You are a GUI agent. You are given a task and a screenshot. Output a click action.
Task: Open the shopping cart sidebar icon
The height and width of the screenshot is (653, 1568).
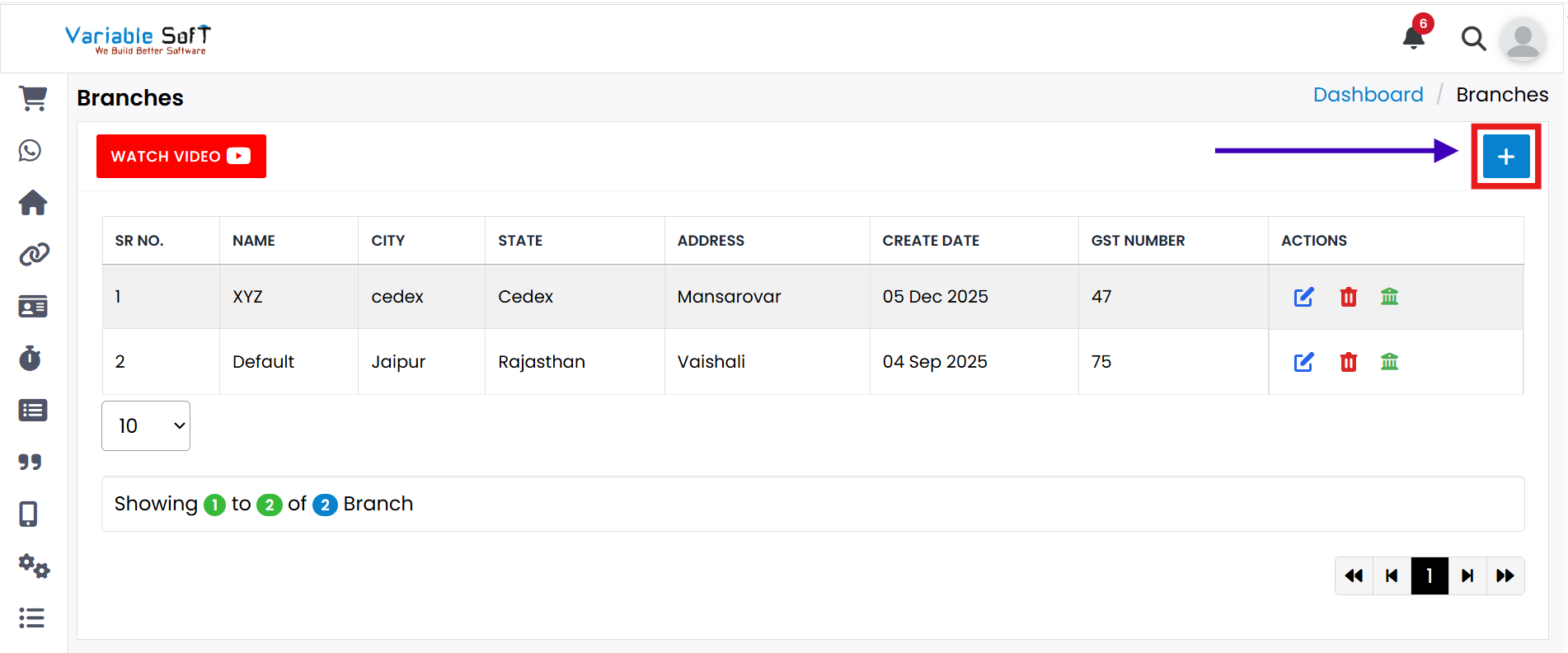(x=33, y=99)
